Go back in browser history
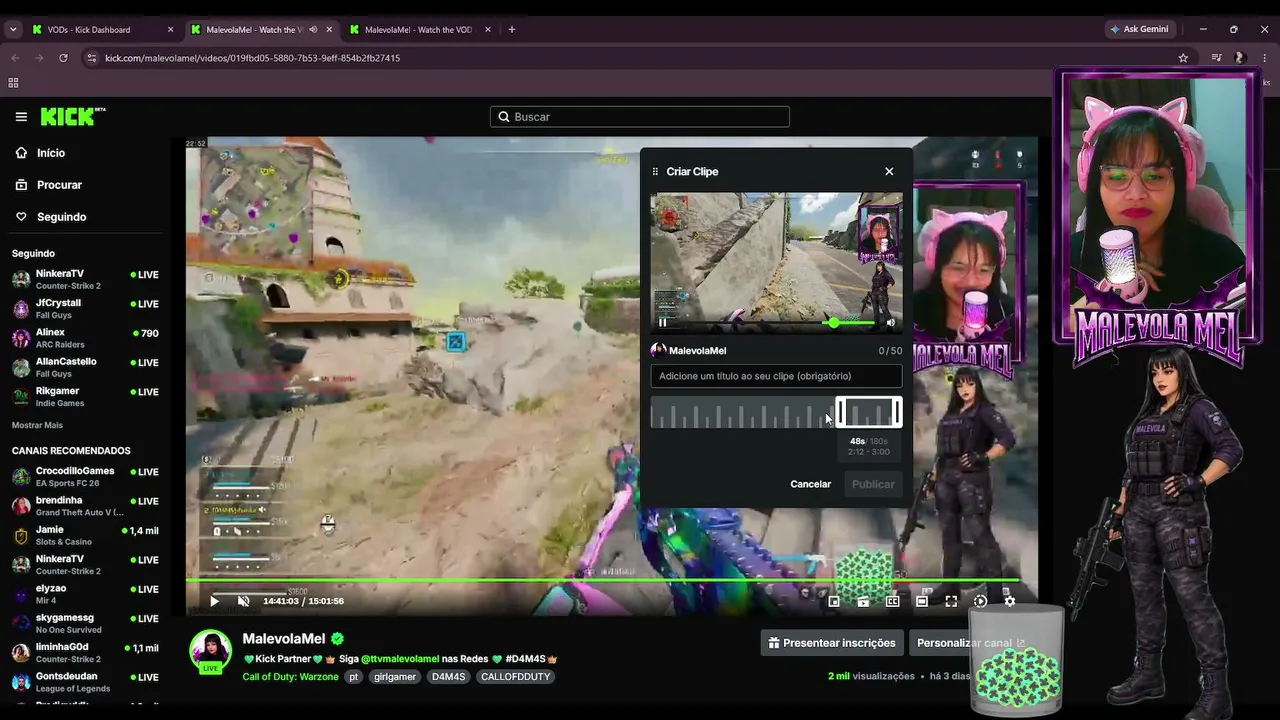 coord(15,58)
